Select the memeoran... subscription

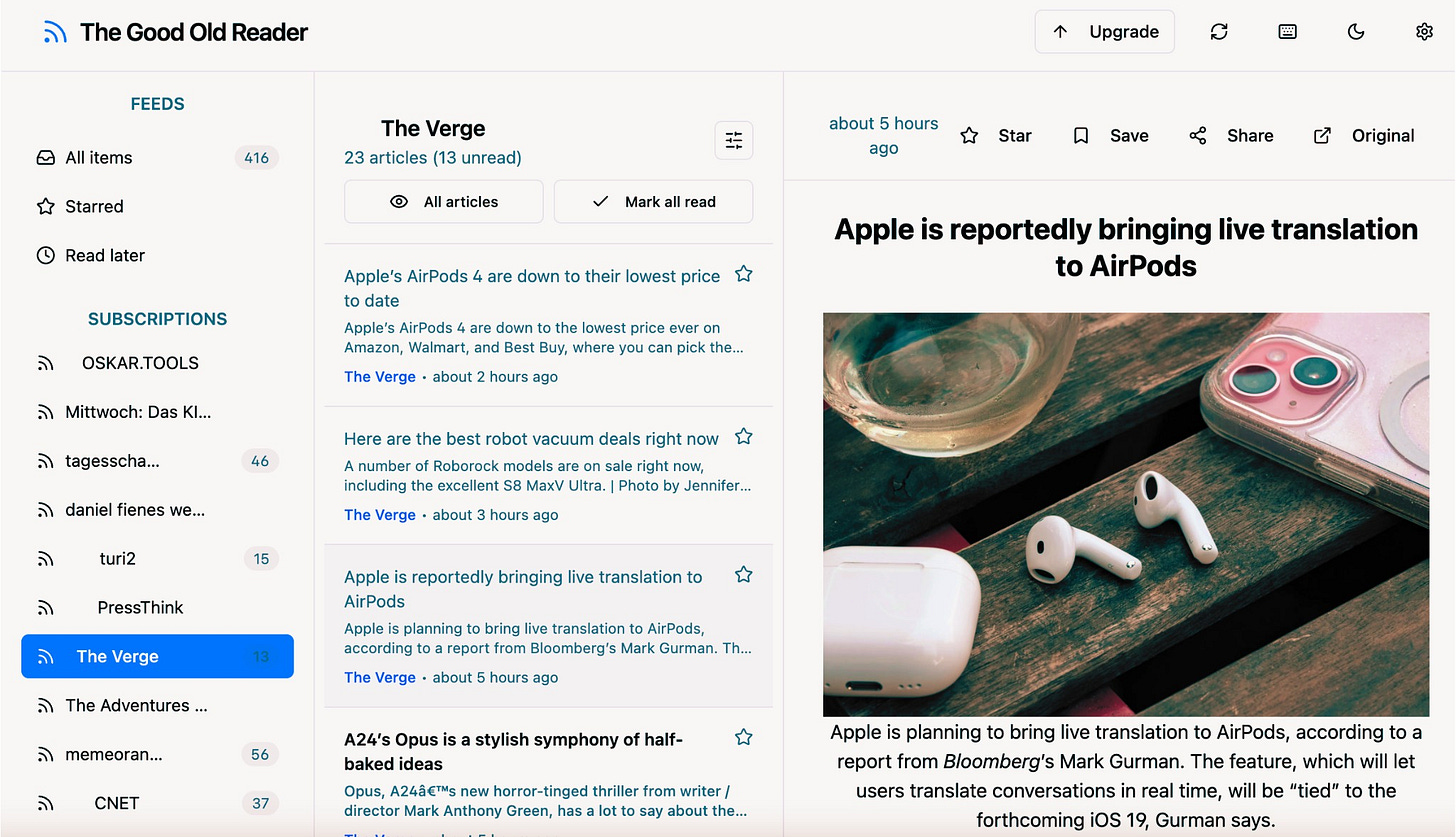click(x=157, y=755)
